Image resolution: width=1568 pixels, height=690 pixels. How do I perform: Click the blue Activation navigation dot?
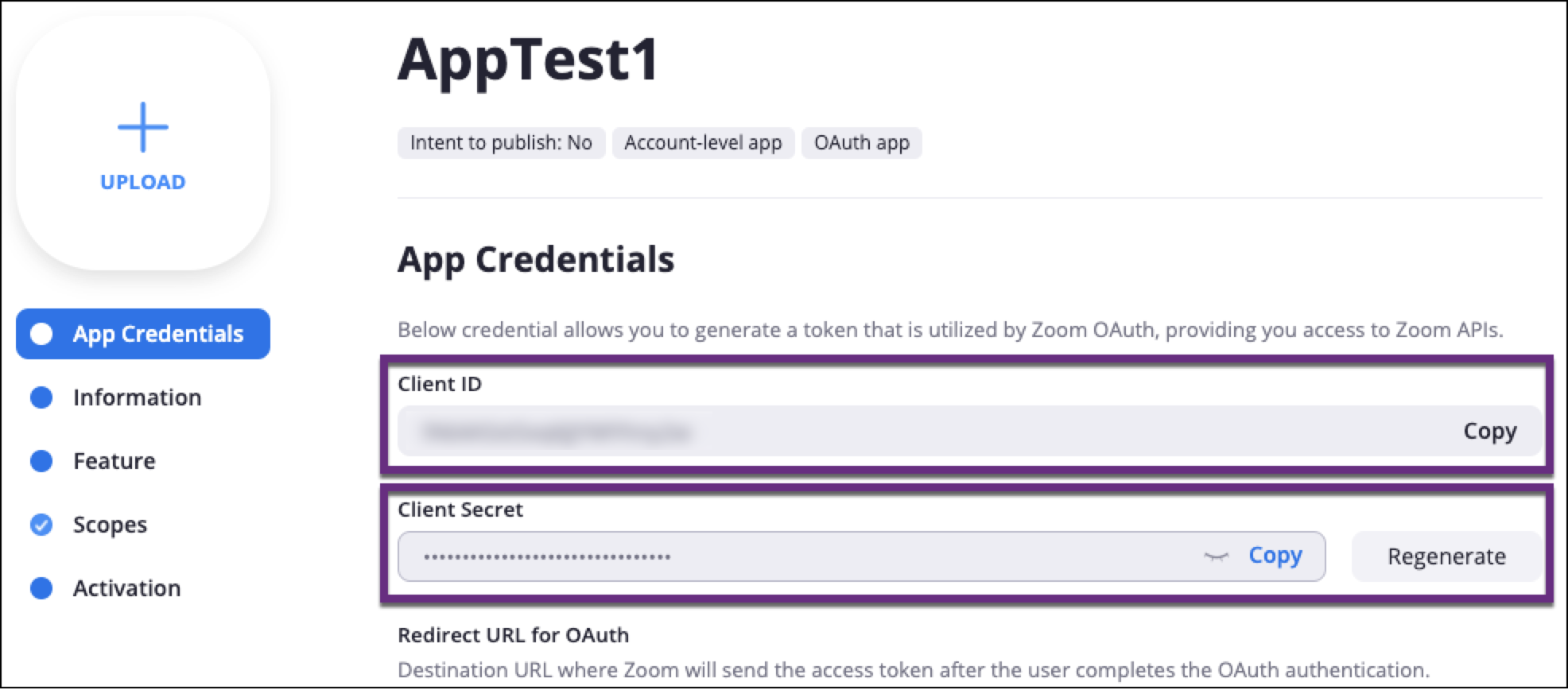(41, 588)
